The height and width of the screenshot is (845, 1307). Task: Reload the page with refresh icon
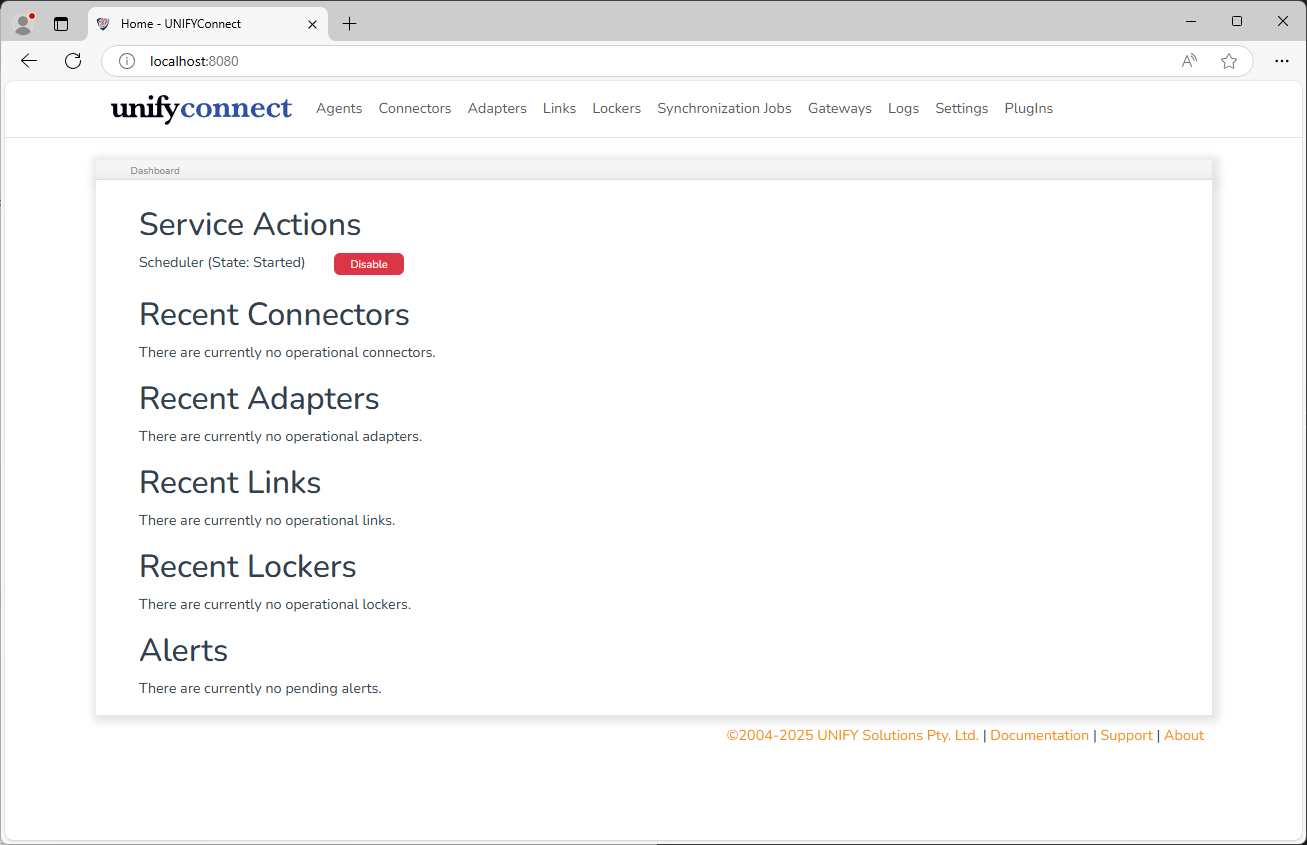click(x=73, y=61)
